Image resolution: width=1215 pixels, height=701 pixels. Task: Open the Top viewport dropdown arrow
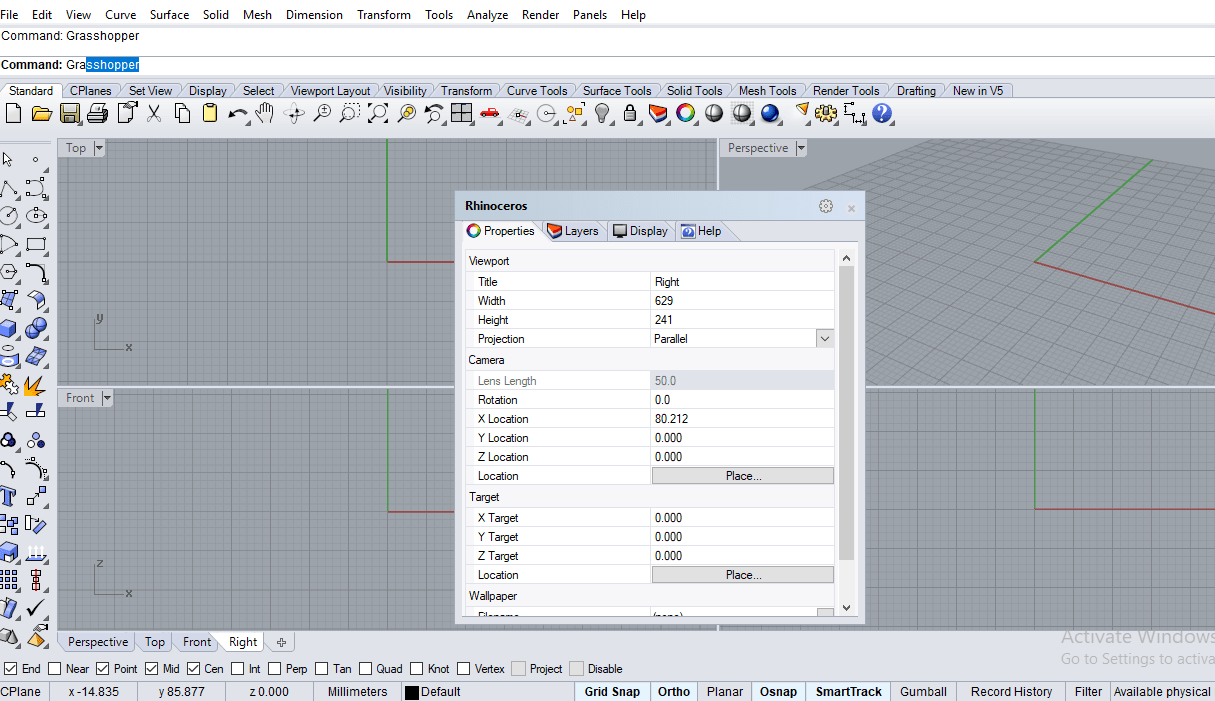click(x=99, y=148)
